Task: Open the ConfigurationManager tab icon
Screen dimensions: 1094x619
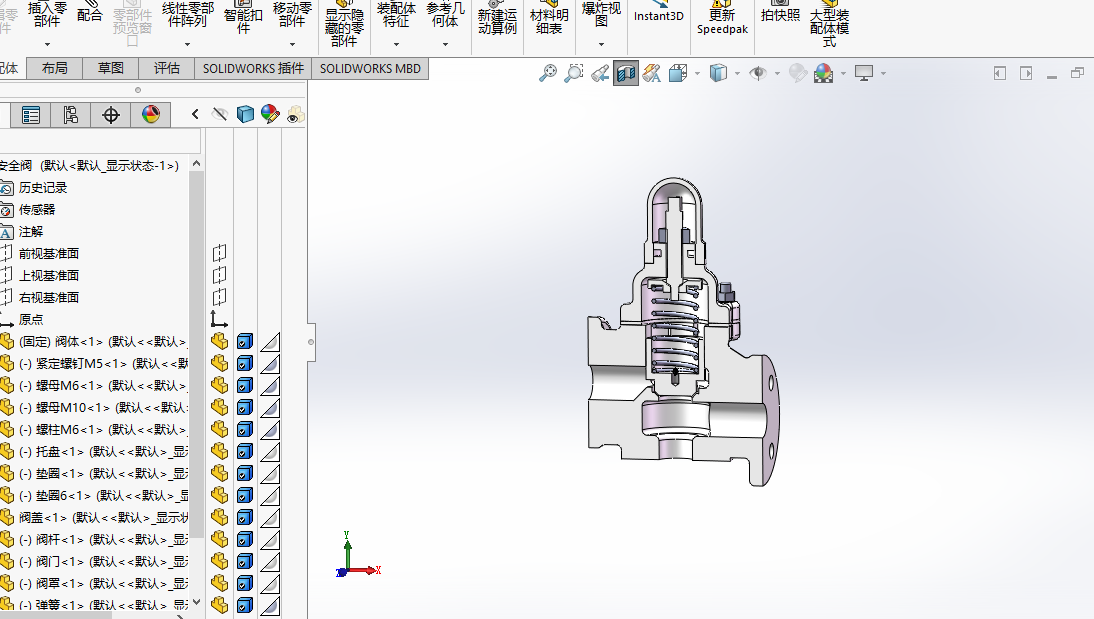Action: click(70, 115)
